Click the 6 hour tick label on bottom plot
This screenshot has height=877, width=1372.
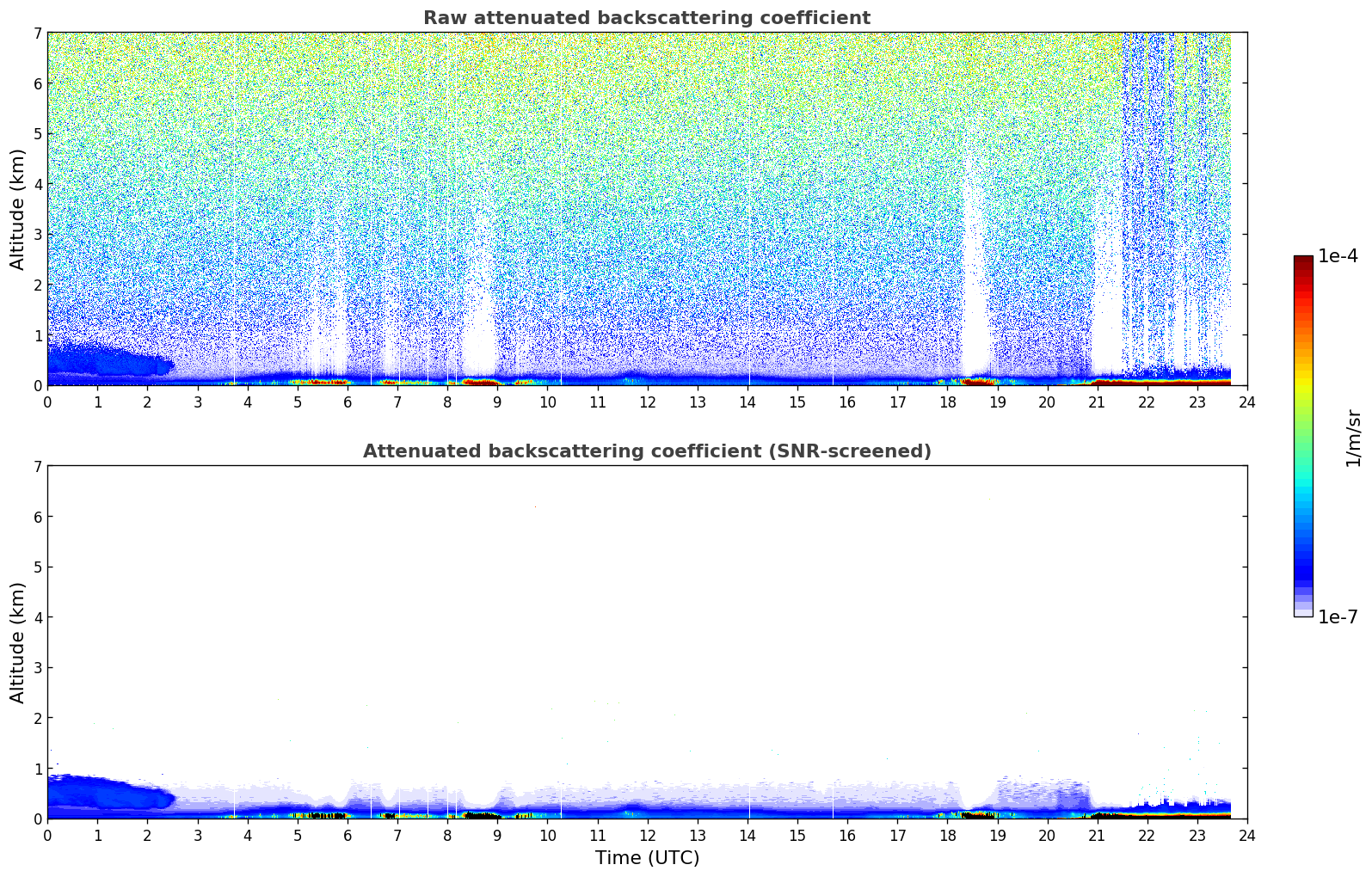(348, 836)
